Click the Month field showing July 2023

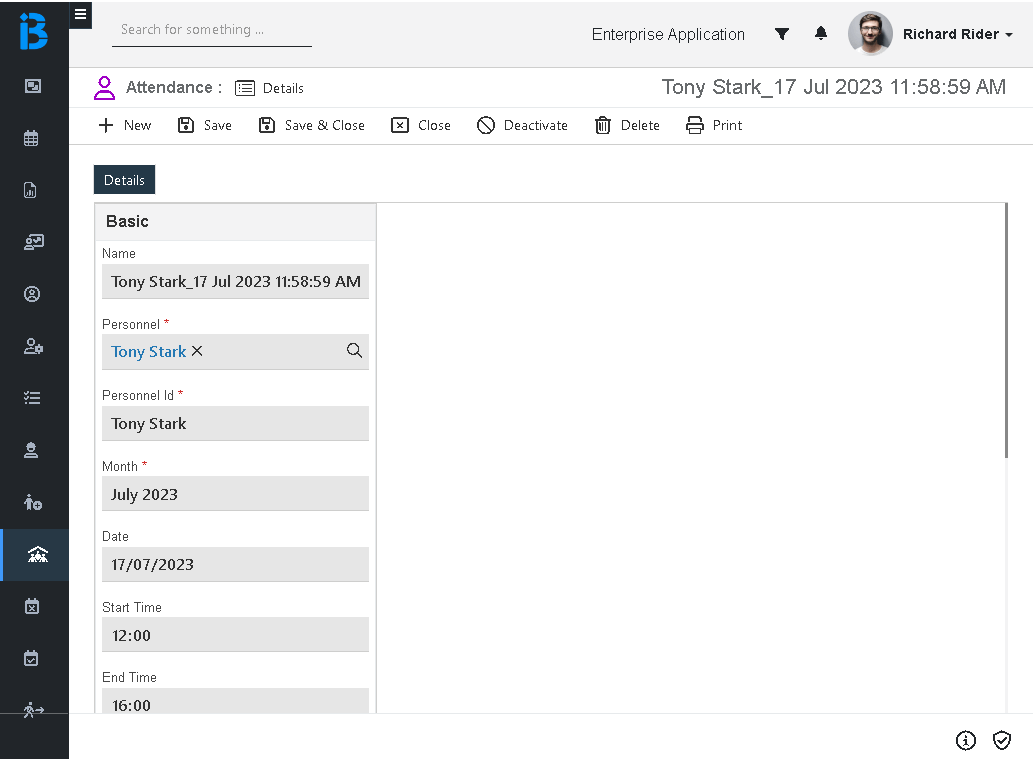tap(235, 494)
